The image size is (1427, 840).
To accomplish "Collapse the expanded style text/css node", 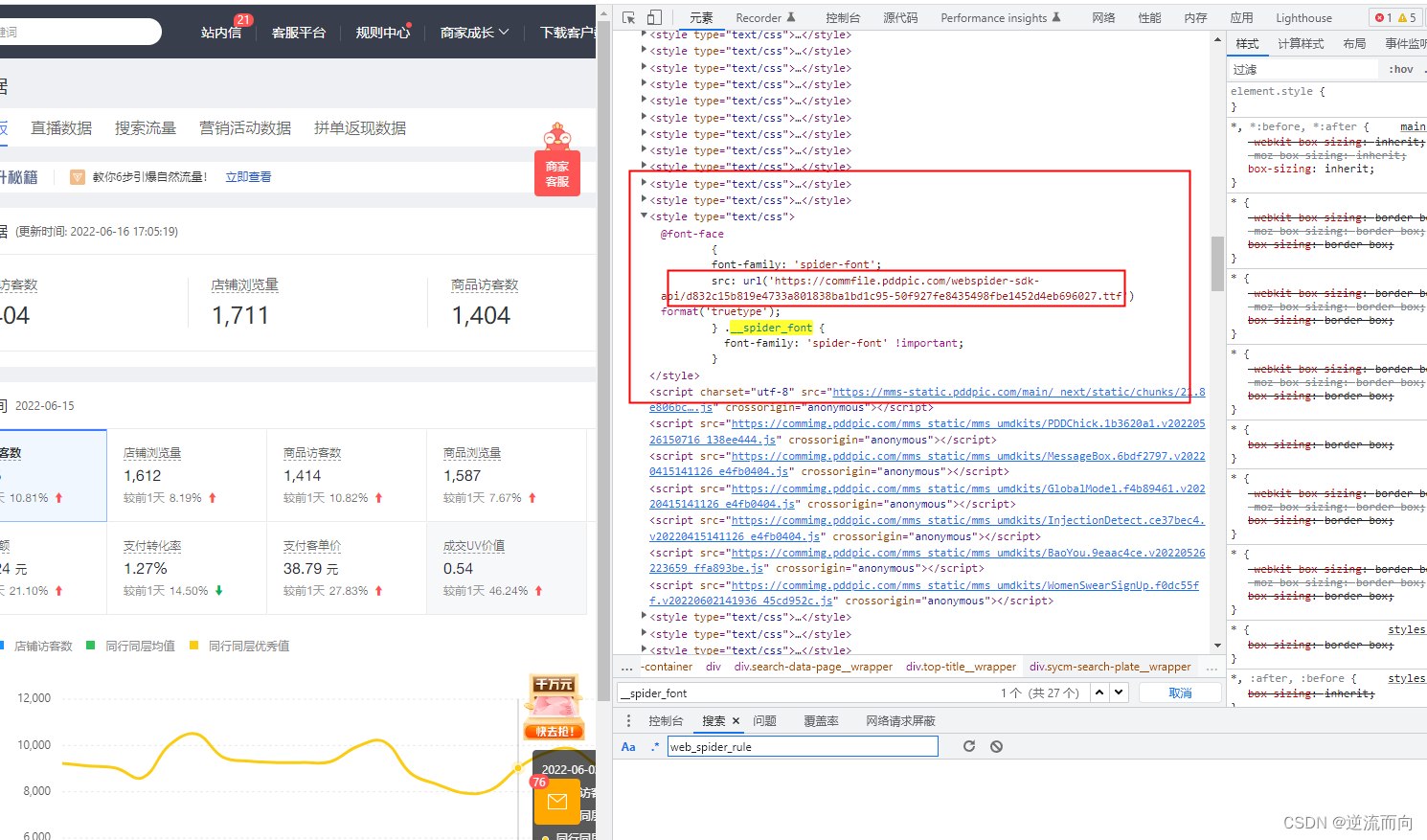I will pos(644,216).
